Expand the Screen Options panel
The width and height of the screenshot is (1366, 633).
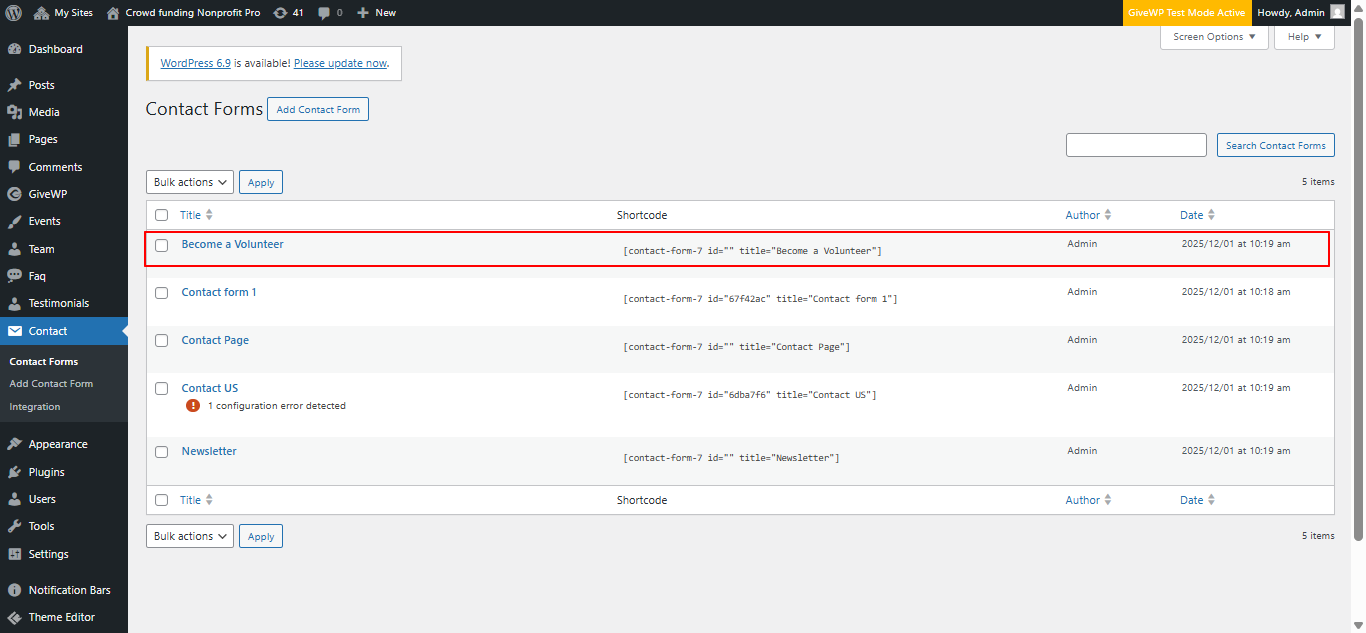[1214, 37]
